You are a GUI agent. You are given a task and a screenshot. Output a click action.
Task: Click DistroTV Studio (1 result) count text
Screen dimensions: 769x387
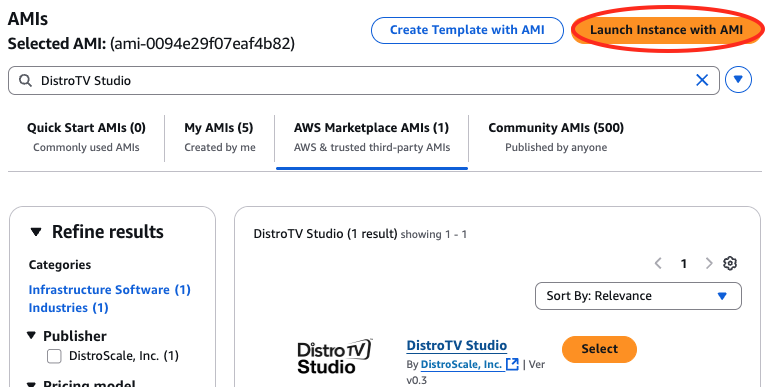click(x=325, y=233)
